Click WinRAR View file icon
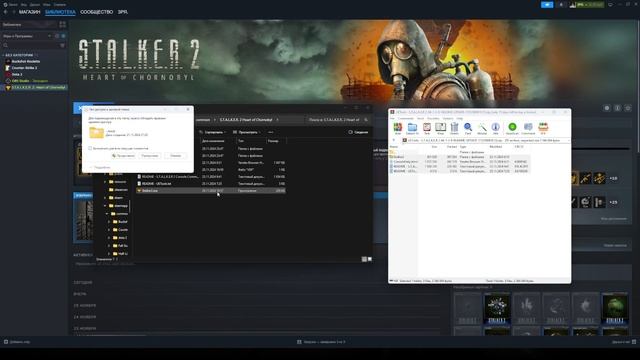Viewport: 640px width, 360px height. coord(440,128)
